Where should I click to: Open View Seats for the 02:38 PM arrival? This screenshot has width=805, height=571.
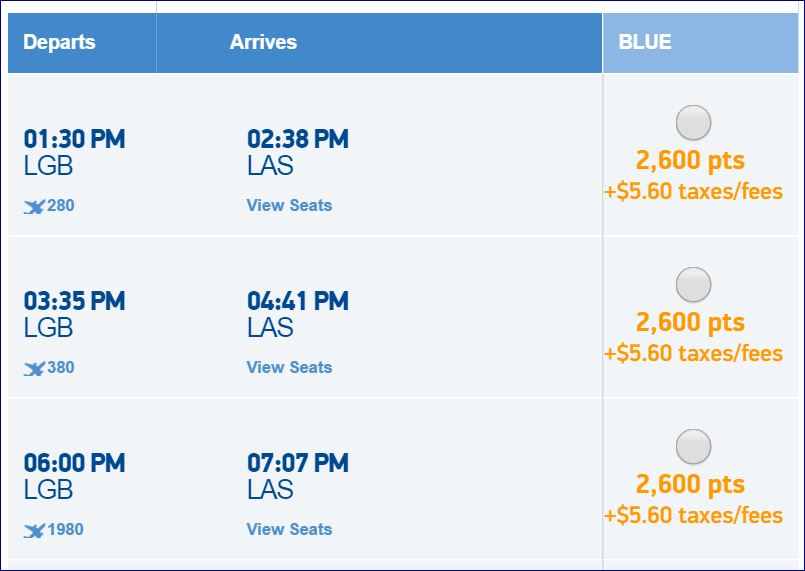pyautogui.click(x=289, y=205)
